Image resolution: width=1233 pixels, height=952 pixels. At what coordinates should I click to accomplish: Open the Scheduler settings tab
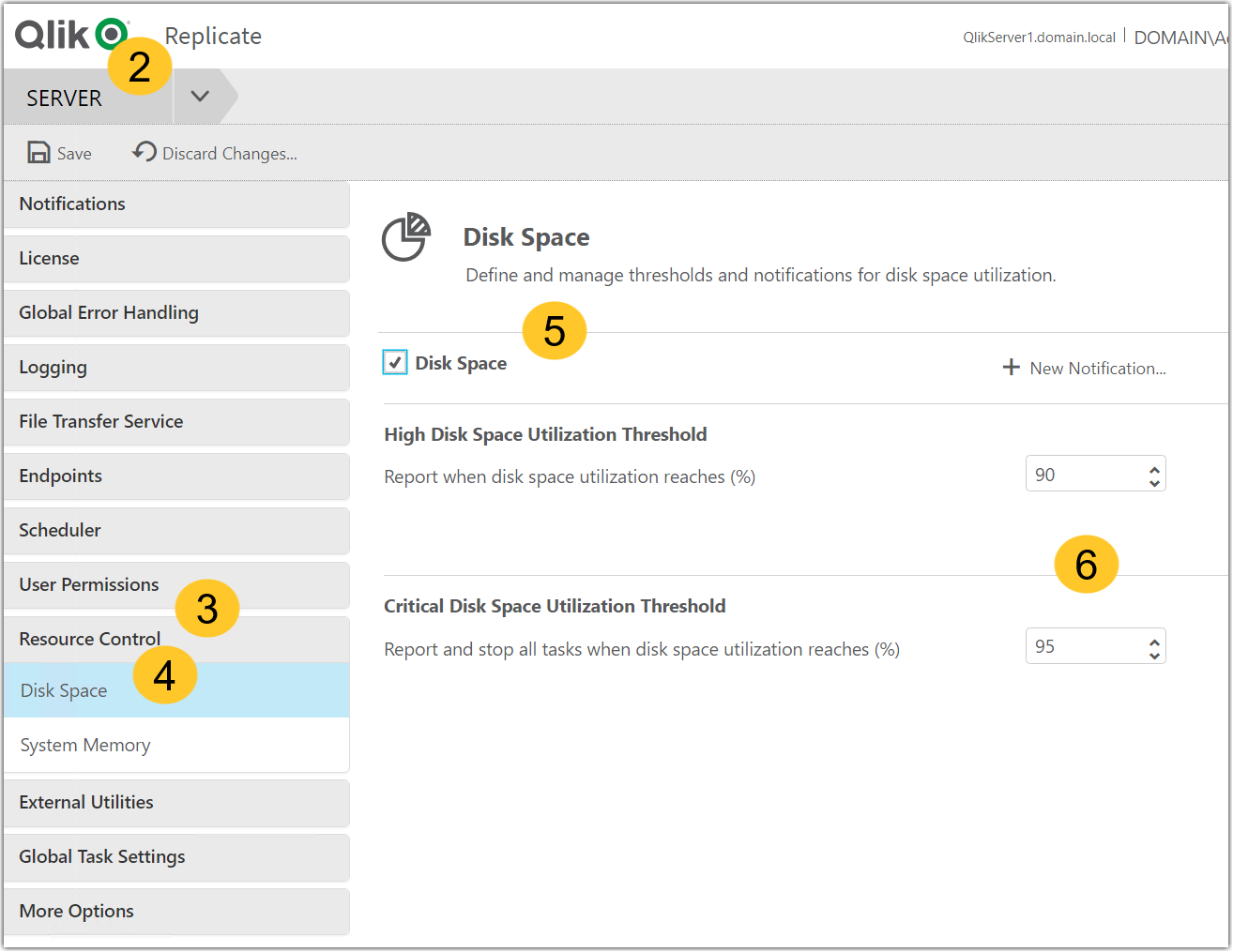click(x=60, y=530)
